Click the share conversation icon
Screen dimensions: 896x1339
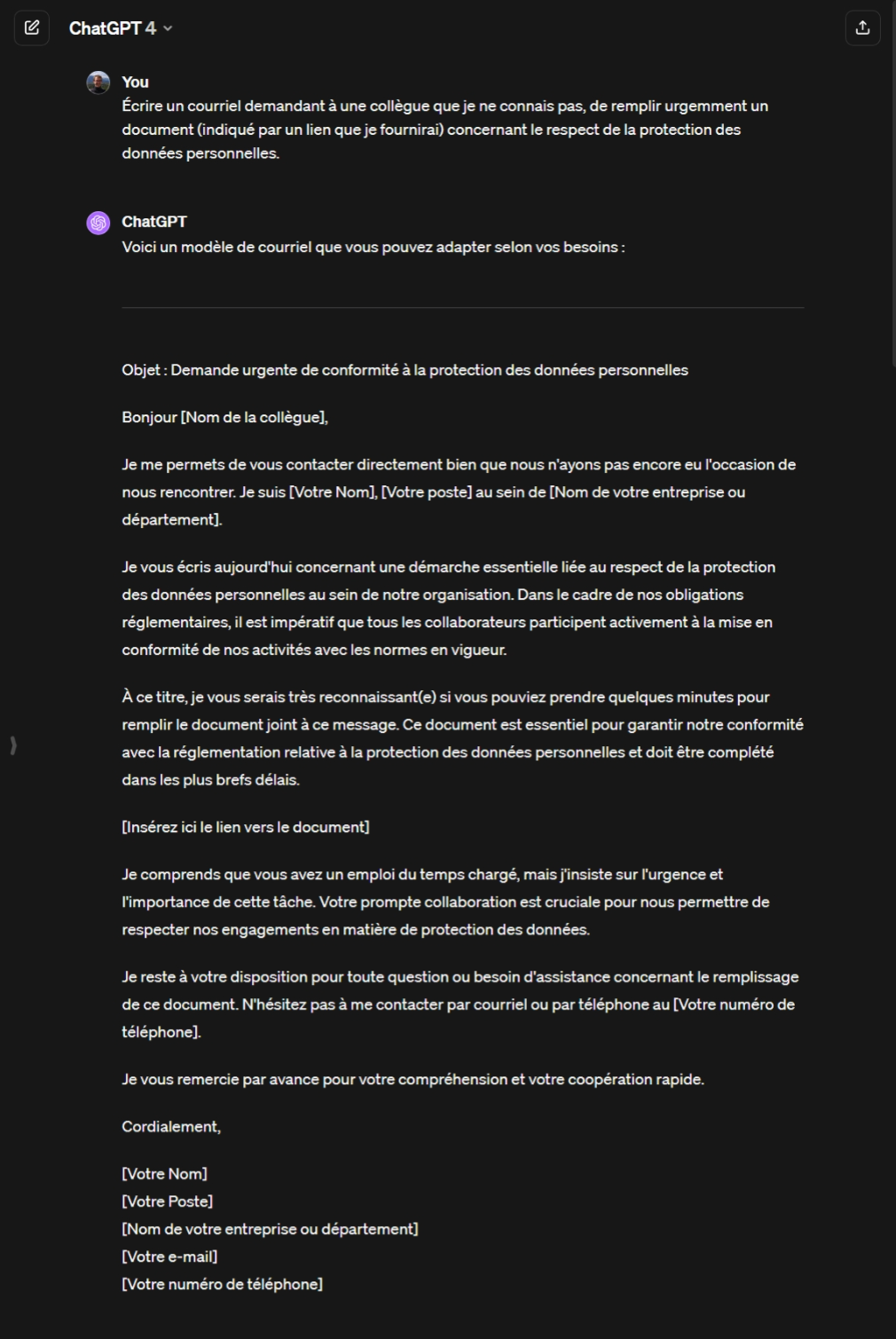[x=862, y=28]
